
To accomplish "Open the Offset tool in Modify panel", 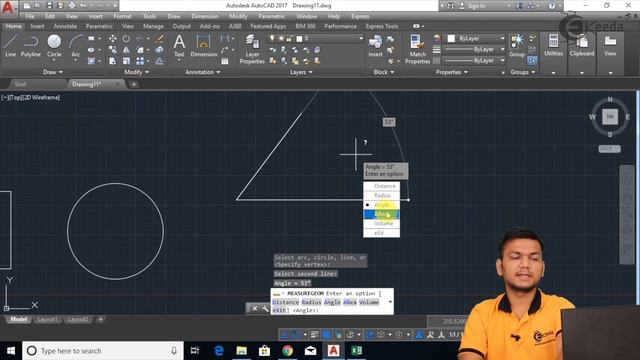I will 160,61.
